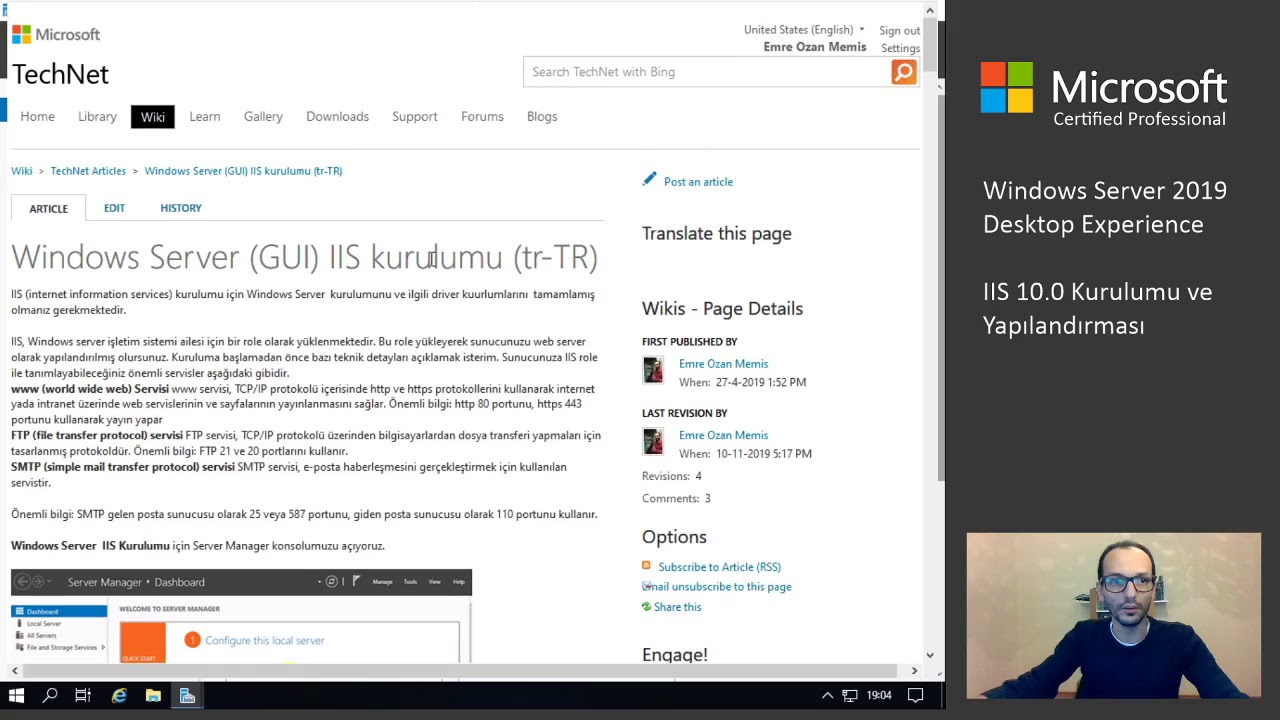Select the ARTICLE tab
This screenshot has height=720, width=1280.
click(48, 208)
